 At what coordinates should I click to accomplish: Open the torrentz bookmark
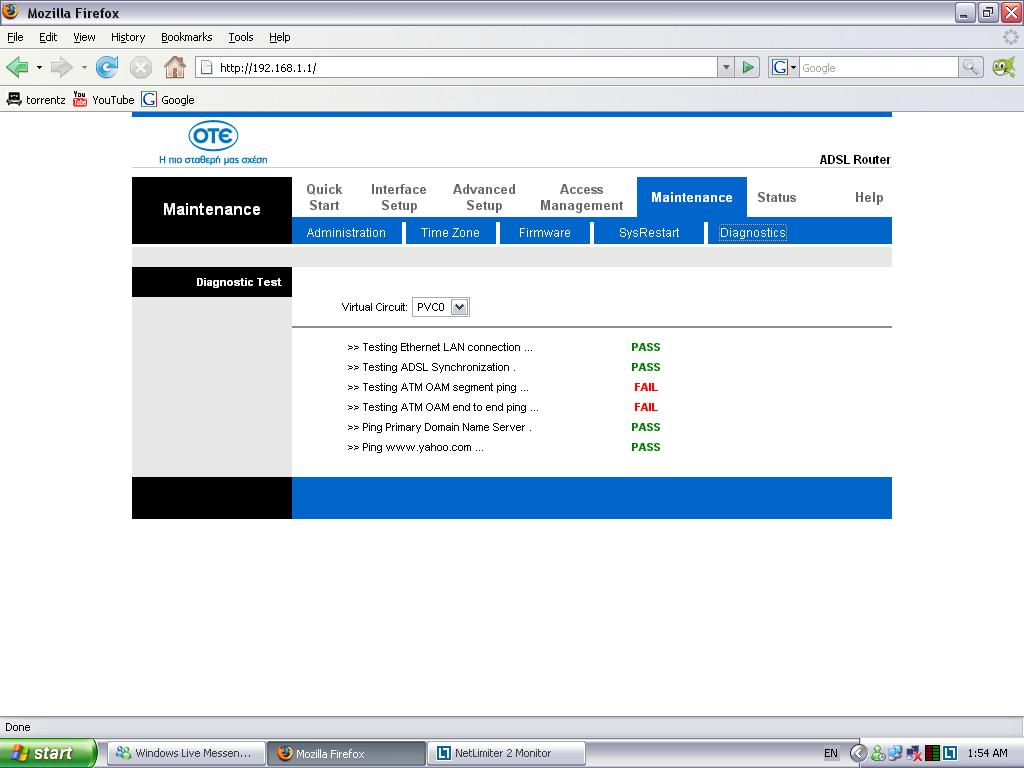click(36, 99)
